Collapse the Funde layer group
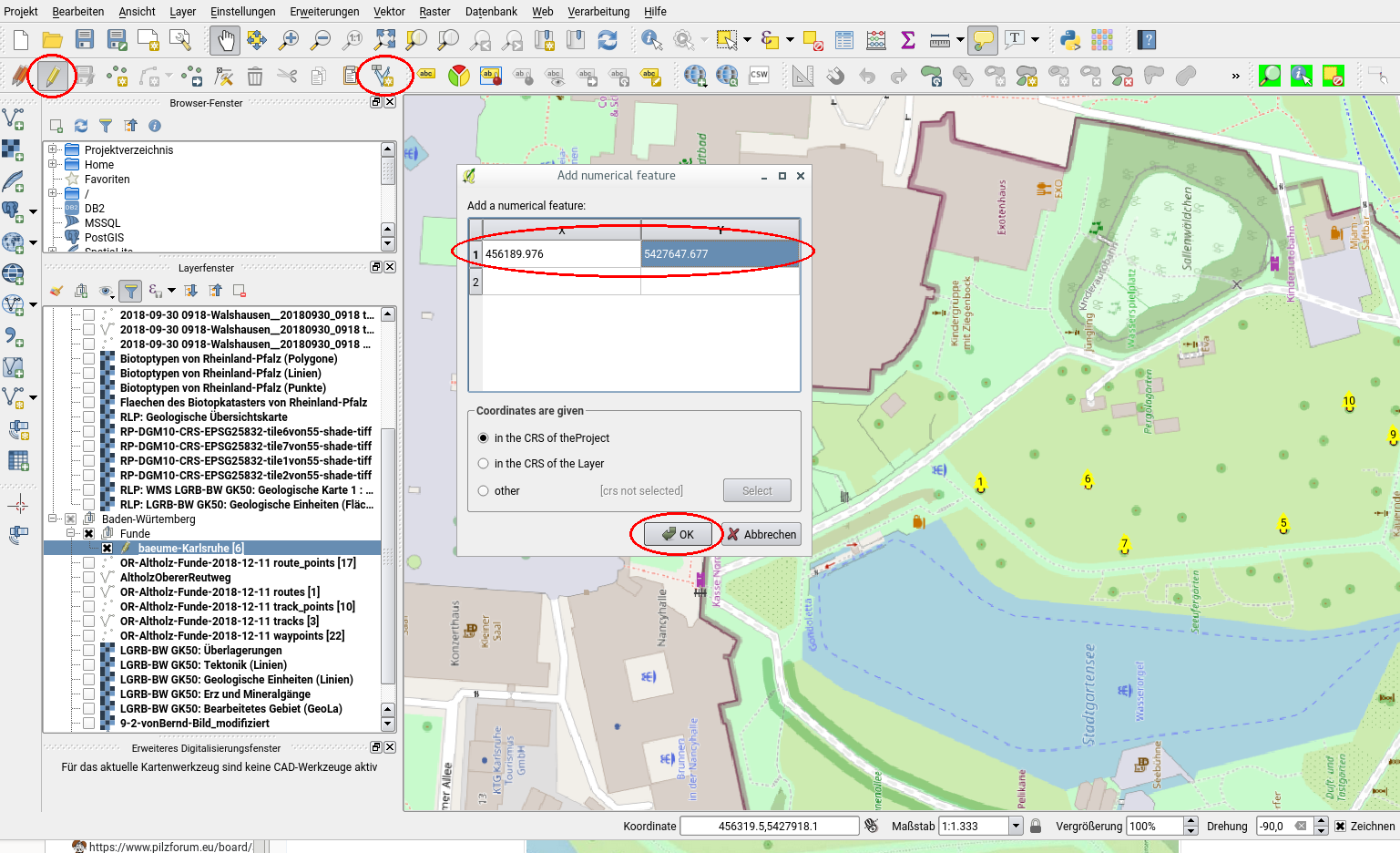1400x853 pixels. (x=70, y=534)
